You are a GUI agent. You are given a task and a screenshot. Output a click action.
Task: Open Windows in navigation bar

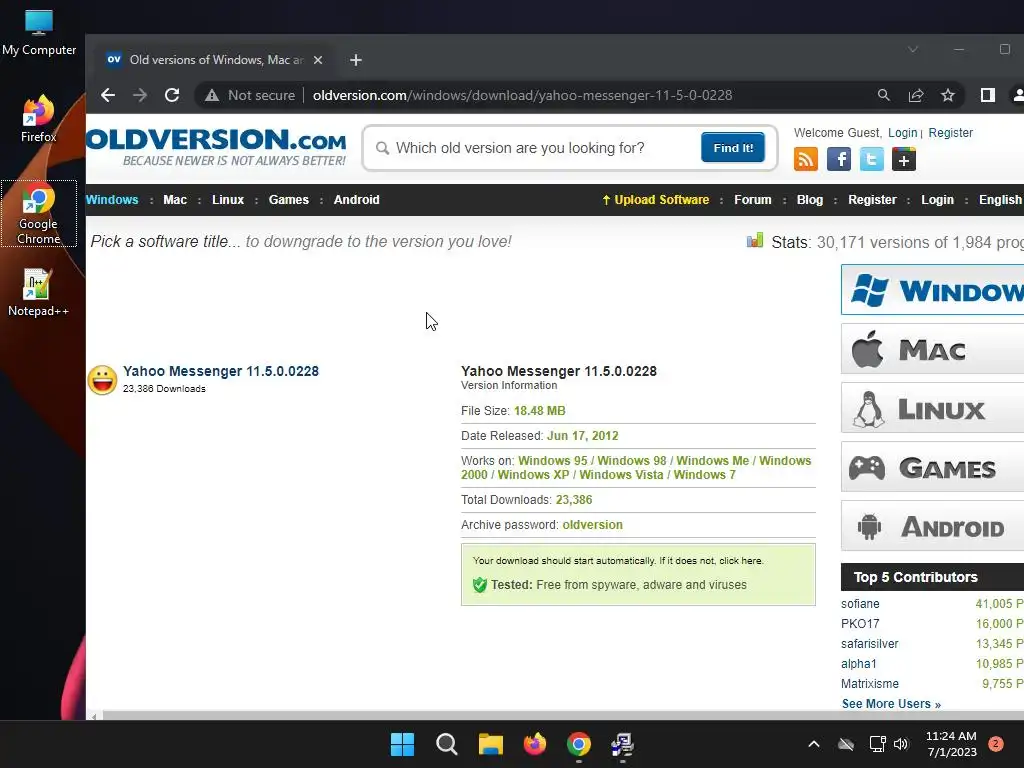pyautogui.click(x=112, y=200)
